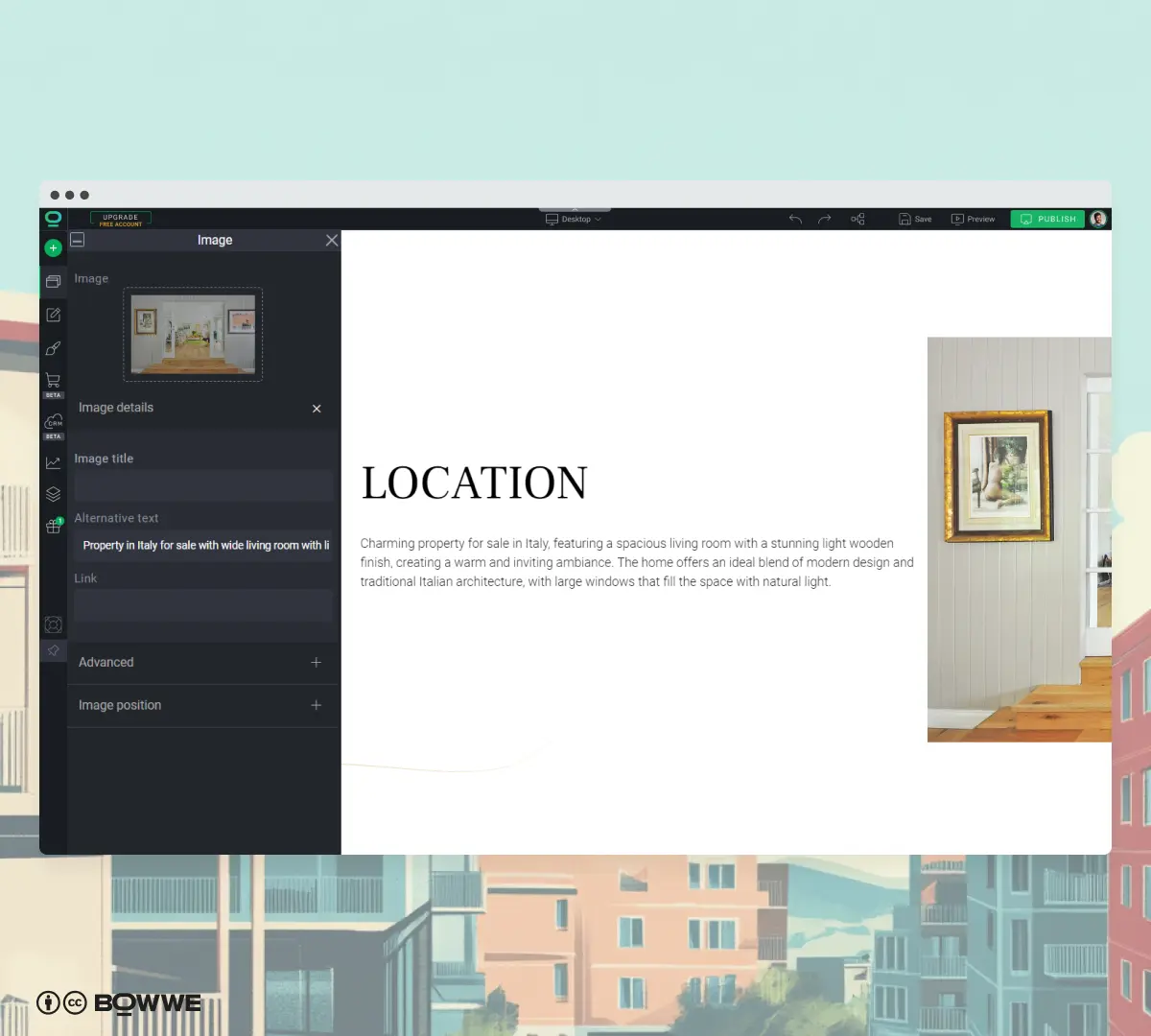The image size is (1151, 1036).
Task: Expand the Advanced section
Action: pos(203,663)
